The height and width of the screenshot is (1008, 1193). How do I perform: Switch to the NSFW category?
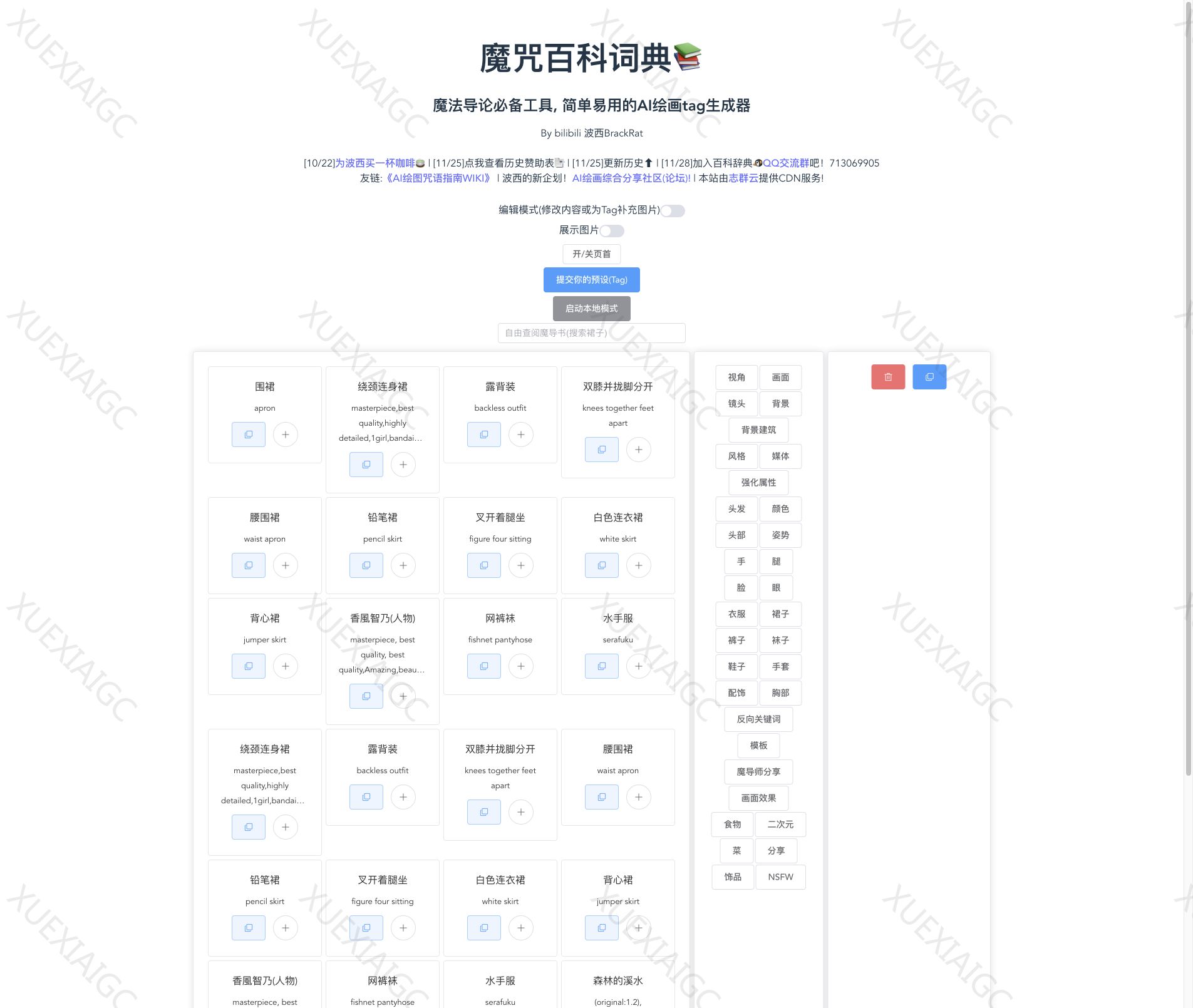[780, 877]
